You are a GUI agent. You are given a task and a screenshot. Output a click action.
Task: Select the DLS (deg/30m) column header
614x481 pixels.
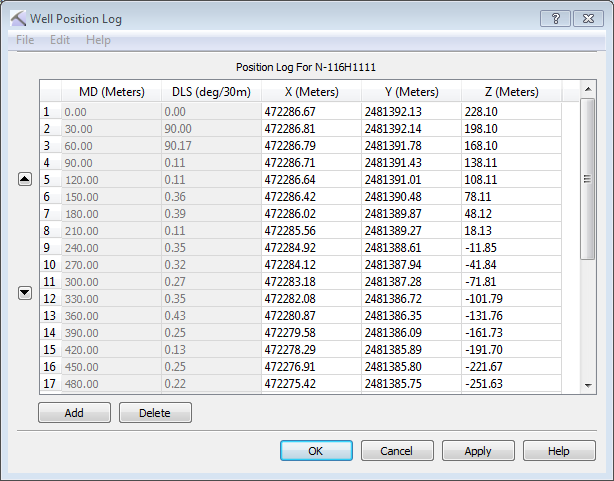click(209, 92)
